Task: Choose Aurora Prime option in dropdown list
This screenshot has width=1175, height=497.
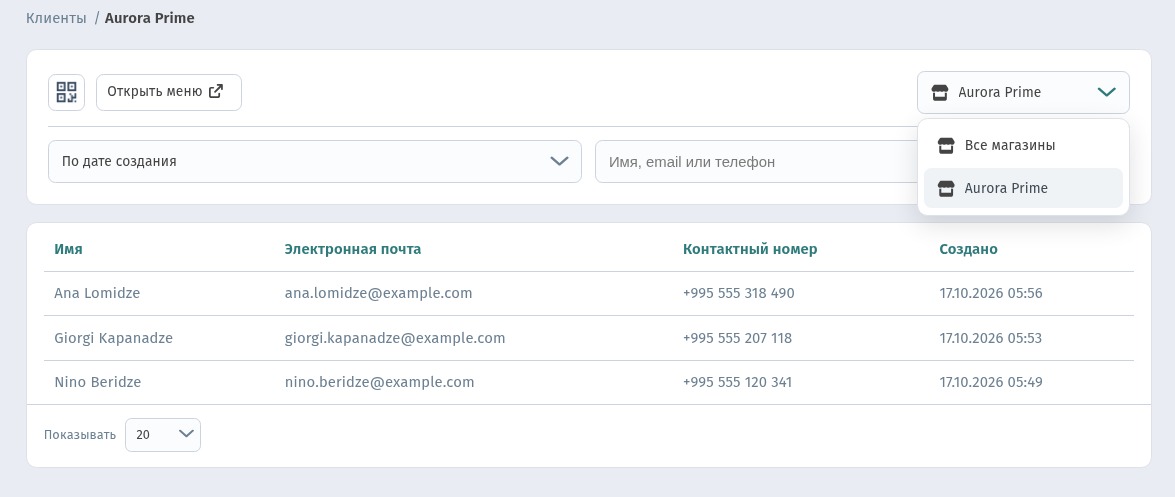Action: pyautogui.click(x=1023, y=188)
